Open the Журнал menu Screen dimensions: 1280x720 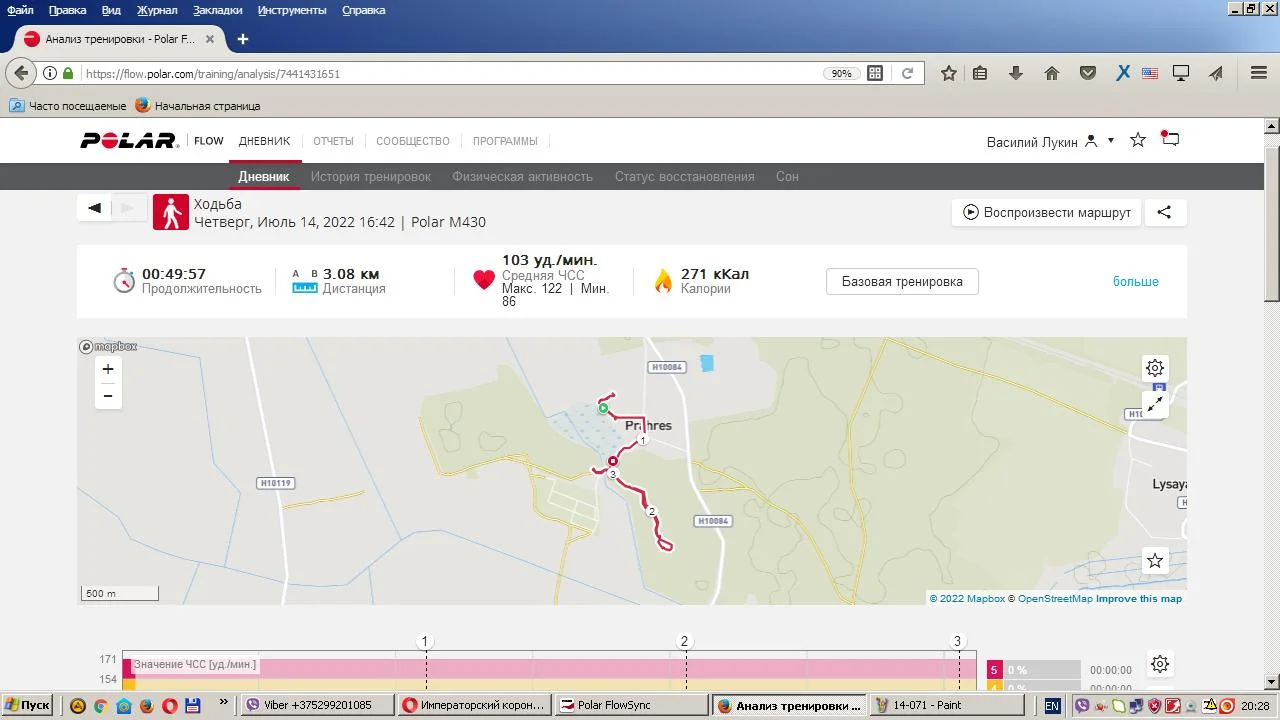(x=157, y=10)
